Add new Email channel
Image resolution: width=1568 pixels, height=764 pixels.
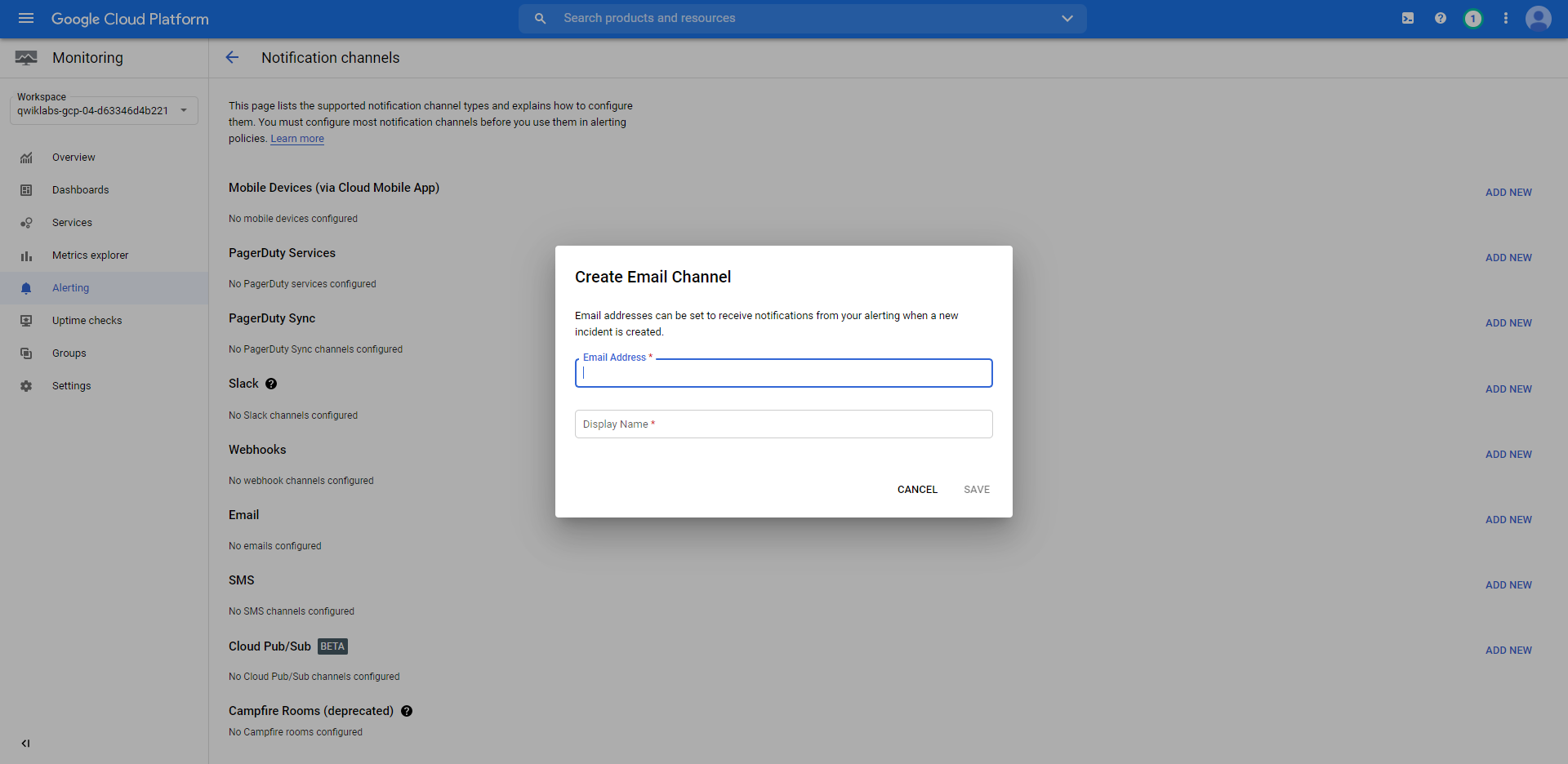1508,520
